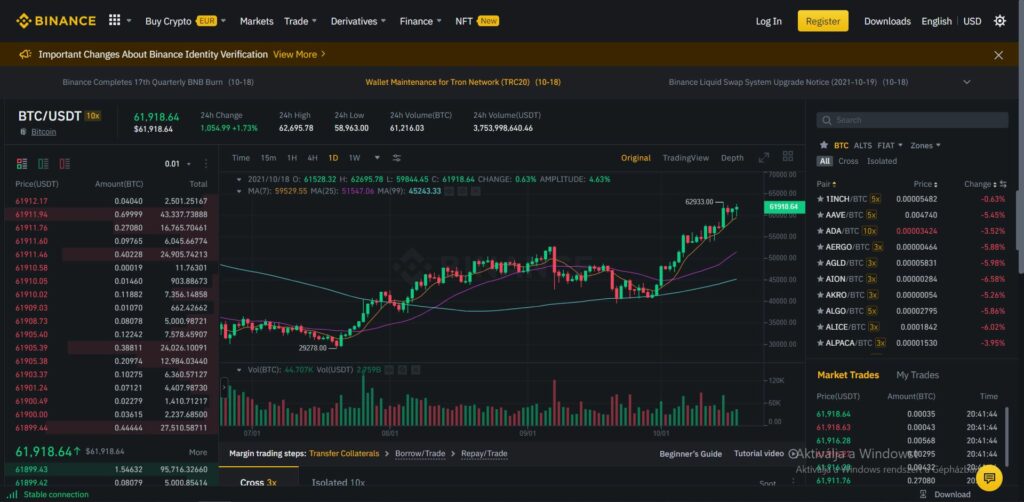Screen dimensions: 1024x502
Task: Favorite the ALPACA/BTC pair star
Action: click(820, 343)
